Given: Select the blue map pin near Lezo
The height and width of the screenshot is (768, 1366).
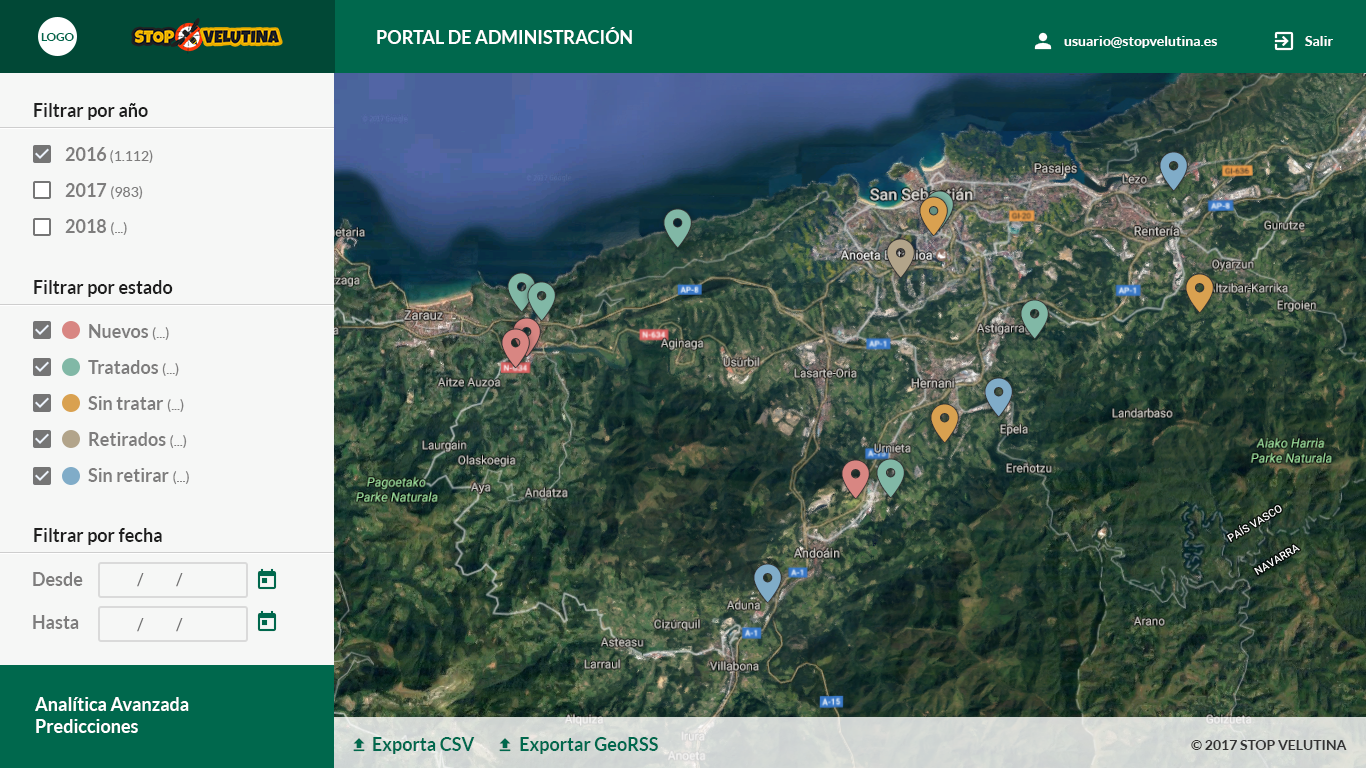Looking at the screenshot, I should click(1173, 170).
